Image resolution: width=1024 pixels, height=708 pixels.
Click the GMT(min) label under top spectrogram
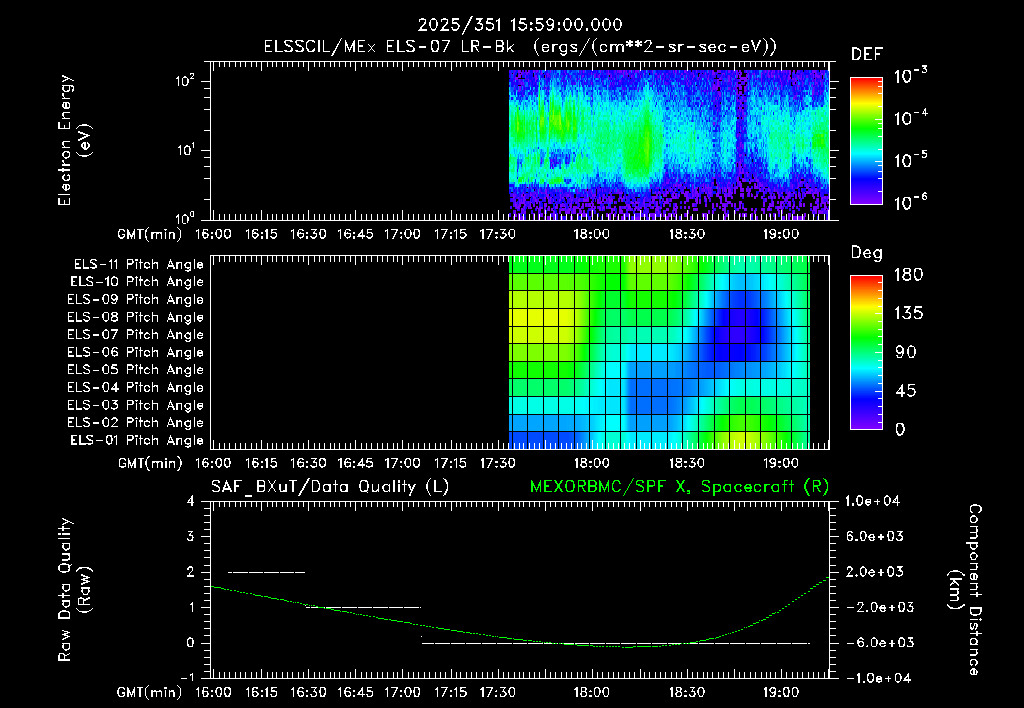(150, 234)
